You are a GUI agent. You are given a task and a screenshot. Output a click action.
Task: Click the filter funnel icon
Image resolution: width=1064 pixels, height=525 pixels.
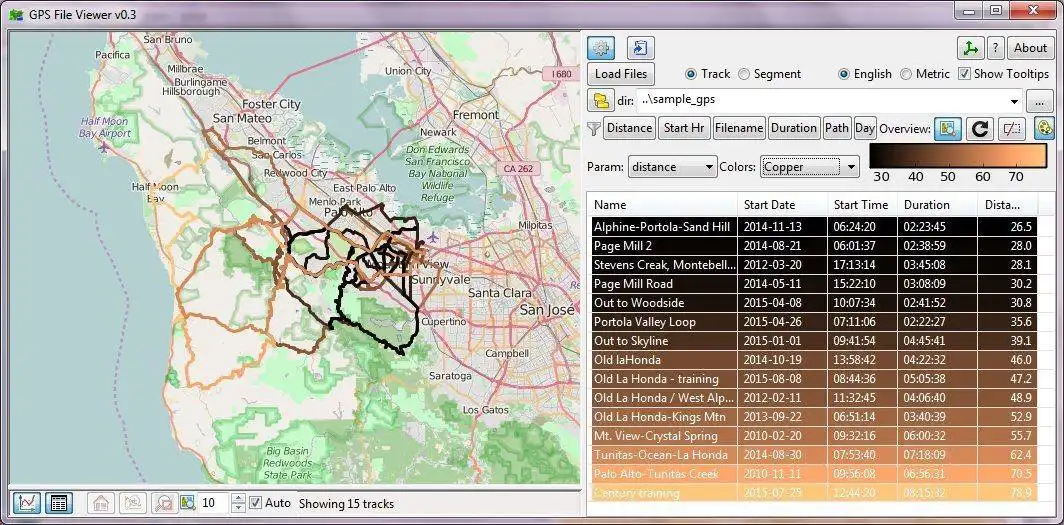[x=594, y=128]
